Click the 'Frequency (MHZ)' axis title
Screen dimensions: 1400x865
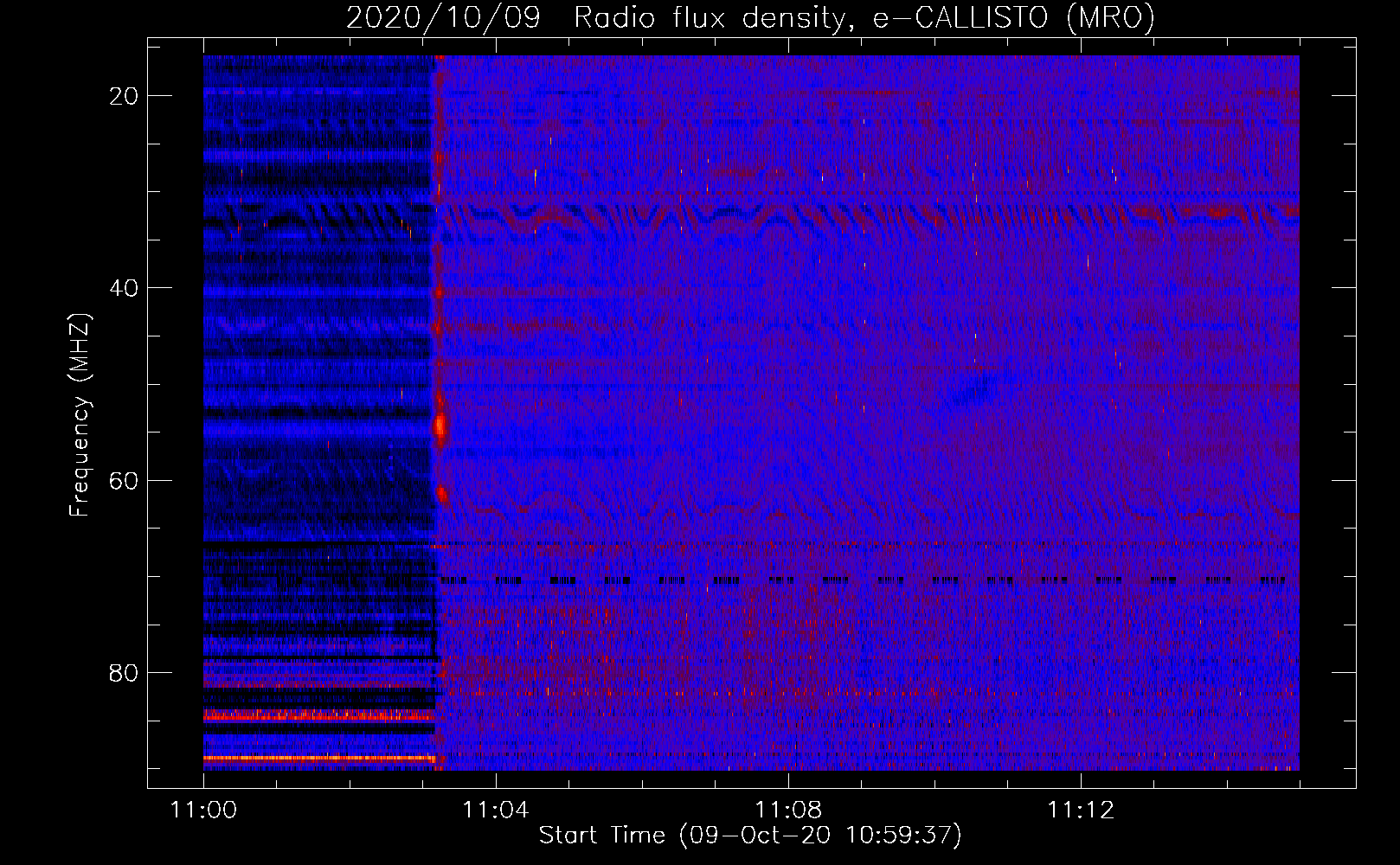click(80, 414)
